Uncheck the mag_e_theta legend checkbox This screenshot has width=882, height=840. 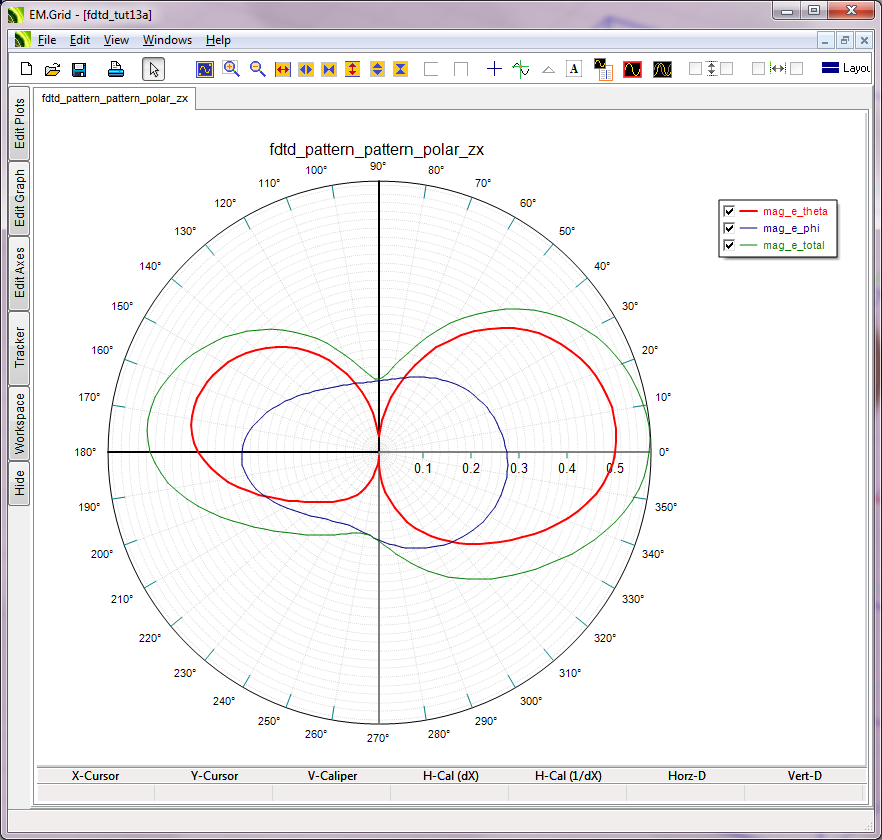coord(729,211)
